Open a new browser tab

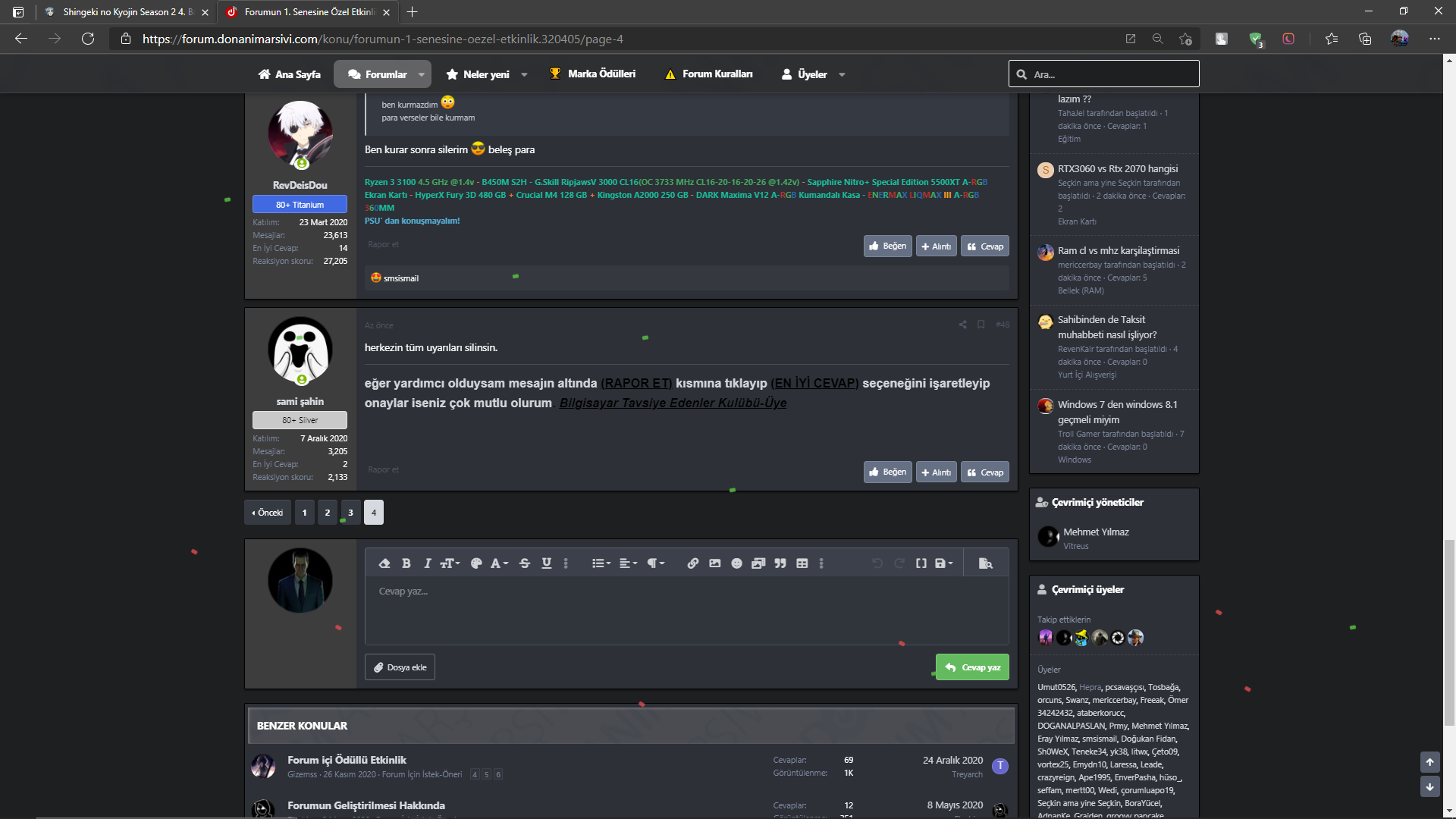click(x=412, y=12)
